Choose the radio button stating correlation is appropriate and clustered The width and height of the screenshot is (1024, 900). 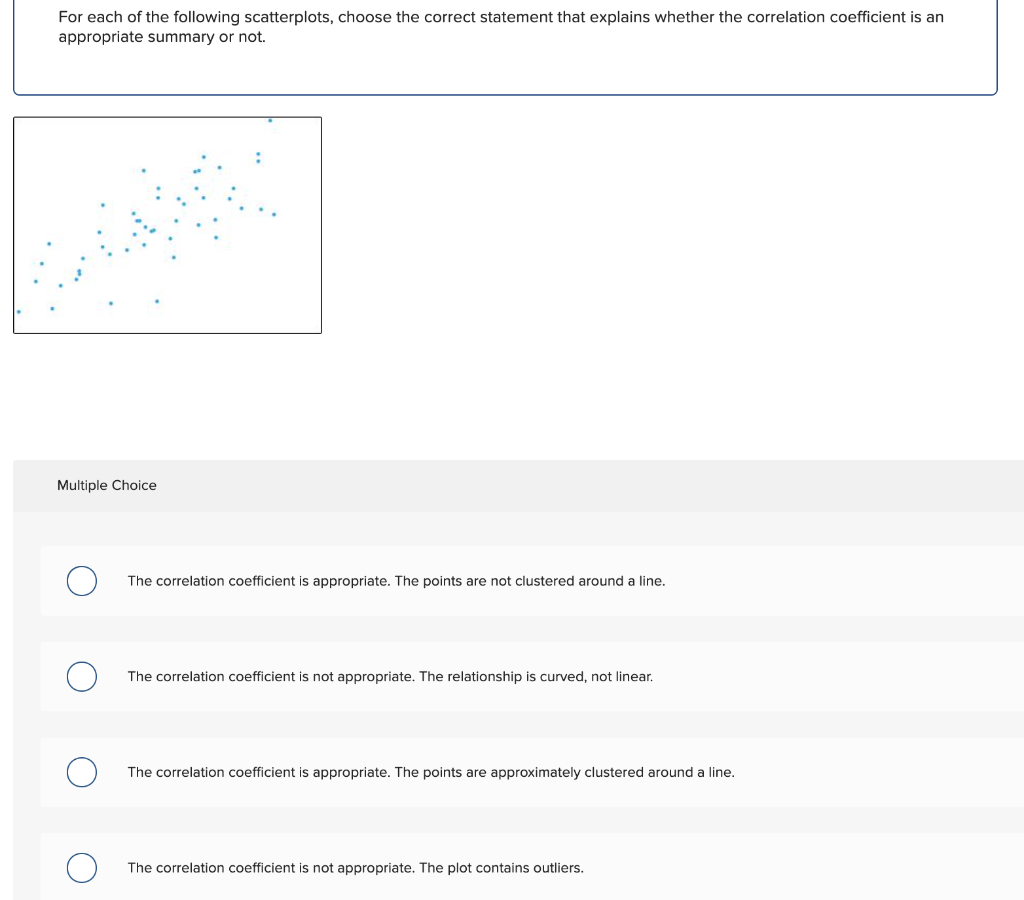tap(81, 772)
